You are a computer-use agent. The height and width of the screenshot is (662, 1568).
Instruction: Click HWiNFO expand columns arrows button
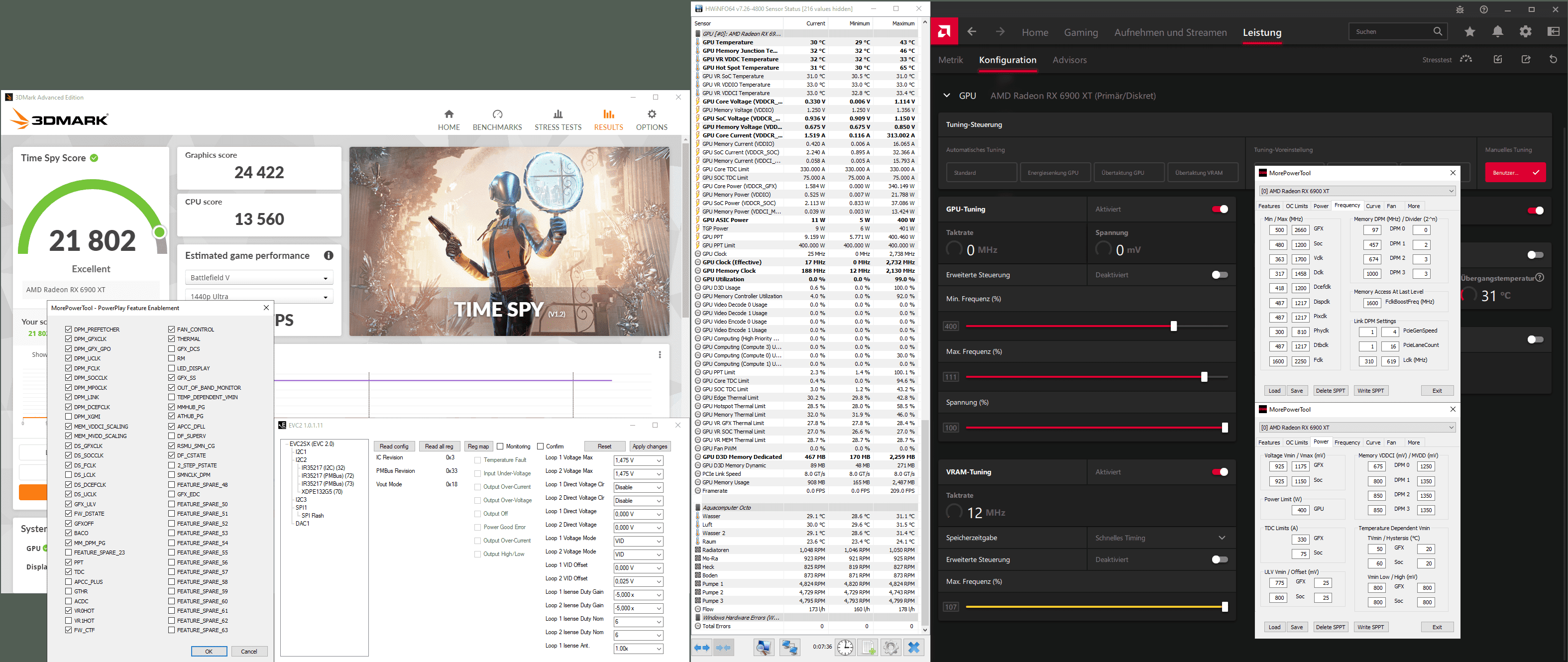point(702,648)
